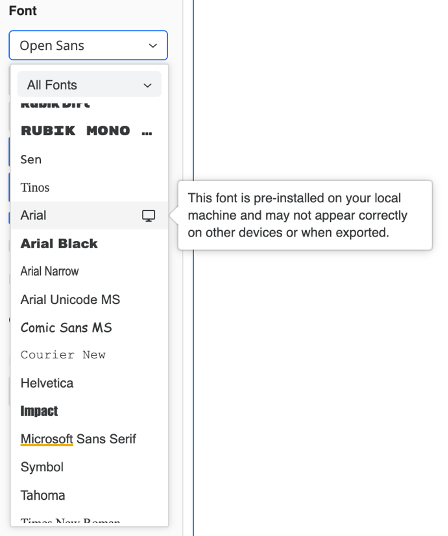This screenshot has width=448, height=536.
Task: Pick Helvetica from the font list
Action: [89, 383]
